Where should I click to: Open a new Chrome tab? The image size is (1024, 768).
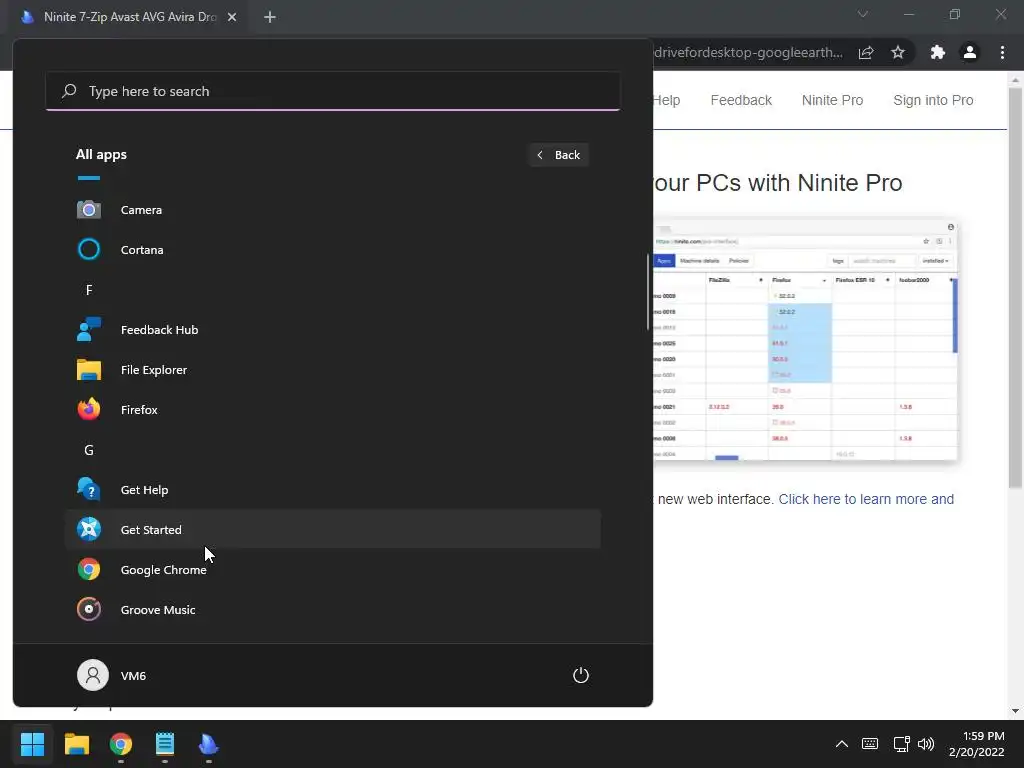pos(270,17)
